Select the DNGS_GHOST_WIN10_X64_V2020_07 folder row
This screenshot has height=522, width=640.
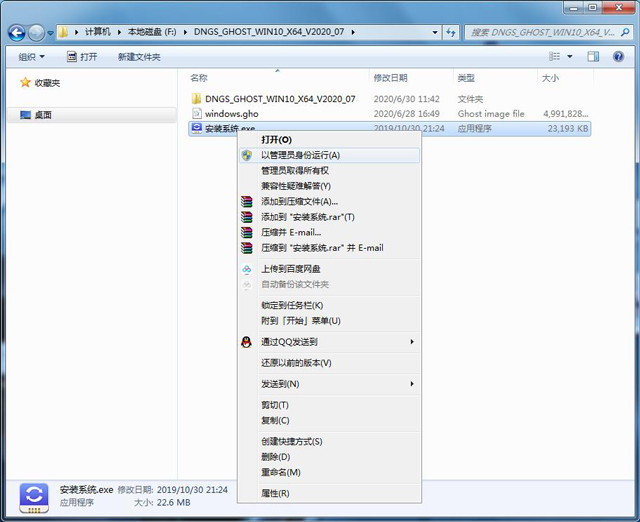[389, 99]
